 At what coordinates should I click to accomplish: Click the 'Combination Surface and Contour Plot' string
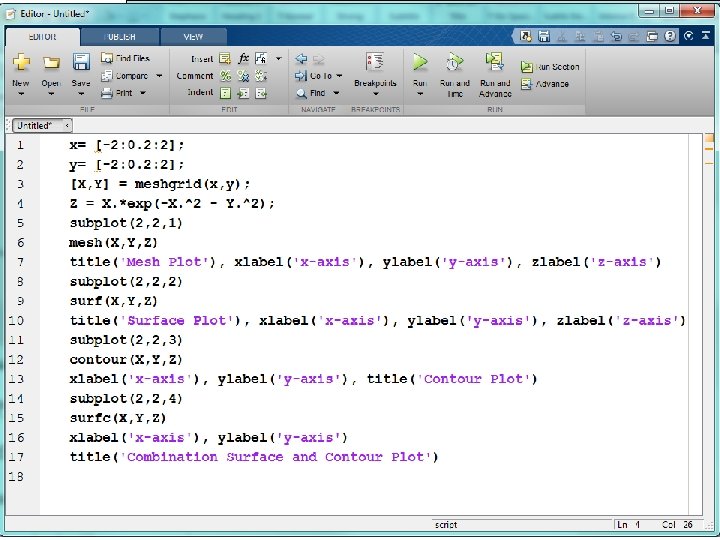[x=279, y=457]
